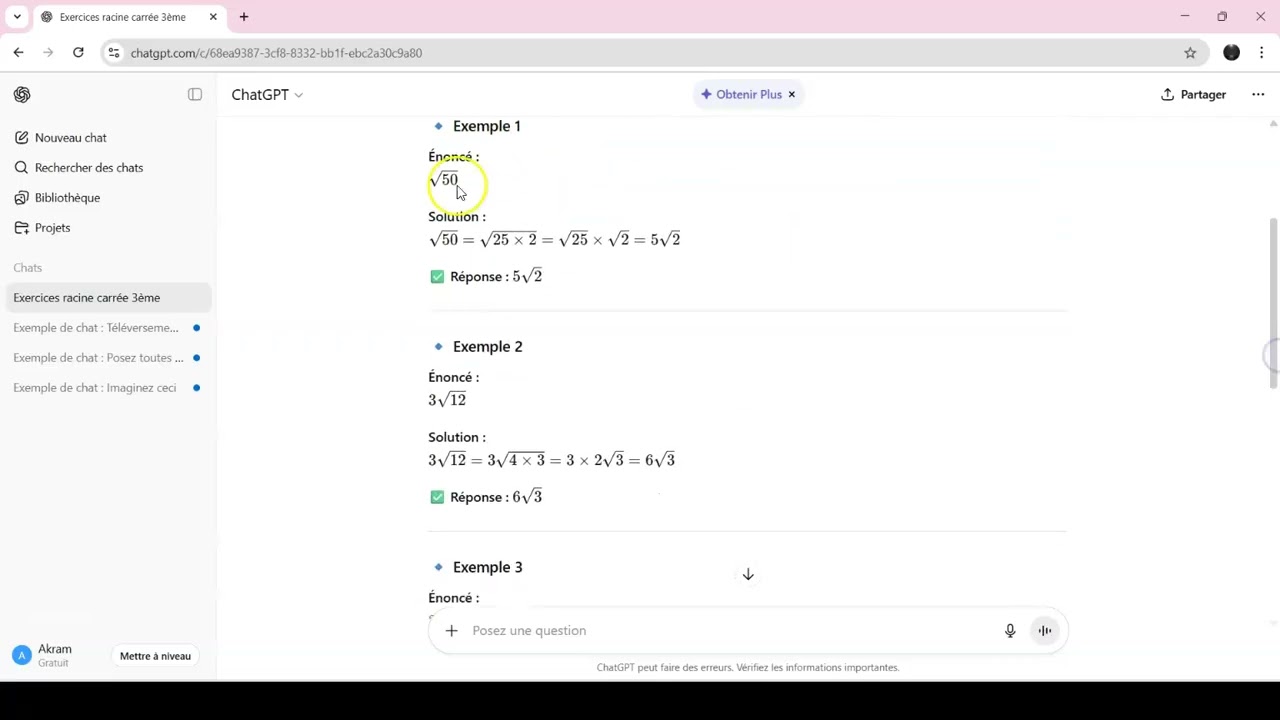Screen dimensions: 1280x720
Task: Launch voice mode with the waveform icon
Action: click(x=1044, y=630)
